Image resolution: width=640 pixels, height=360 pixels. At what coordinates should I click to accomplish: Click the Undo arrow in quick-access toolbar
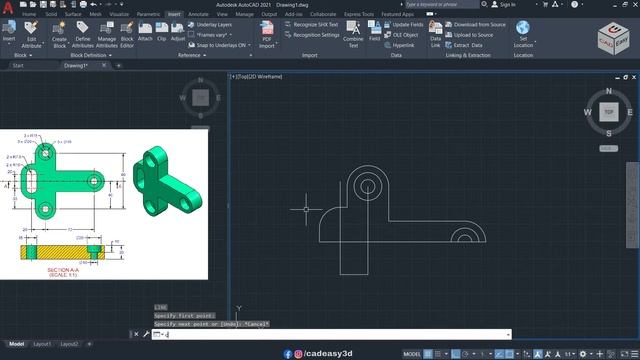(x=93, y=4)
